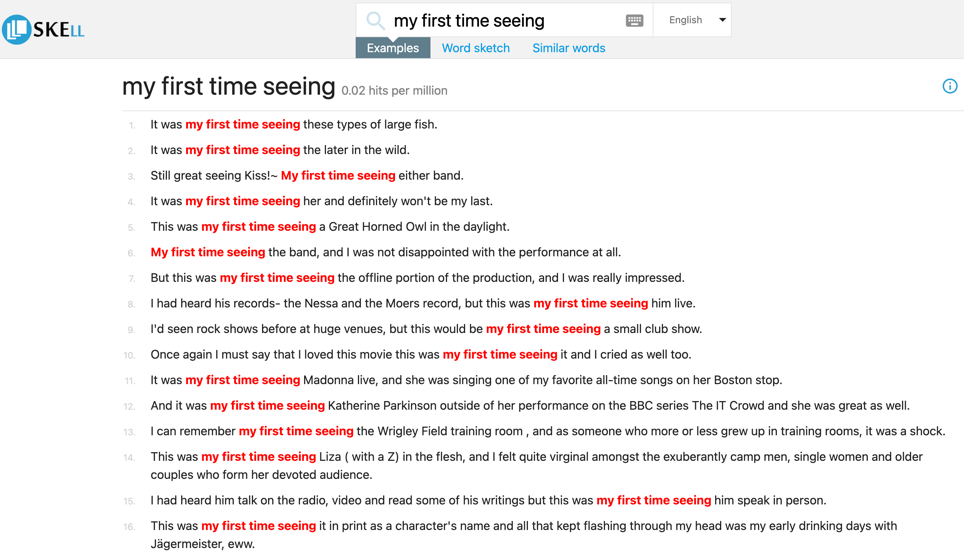Click the magnifying glass search icon
Viewport: 964px width, 560px height.
[375, 21]
